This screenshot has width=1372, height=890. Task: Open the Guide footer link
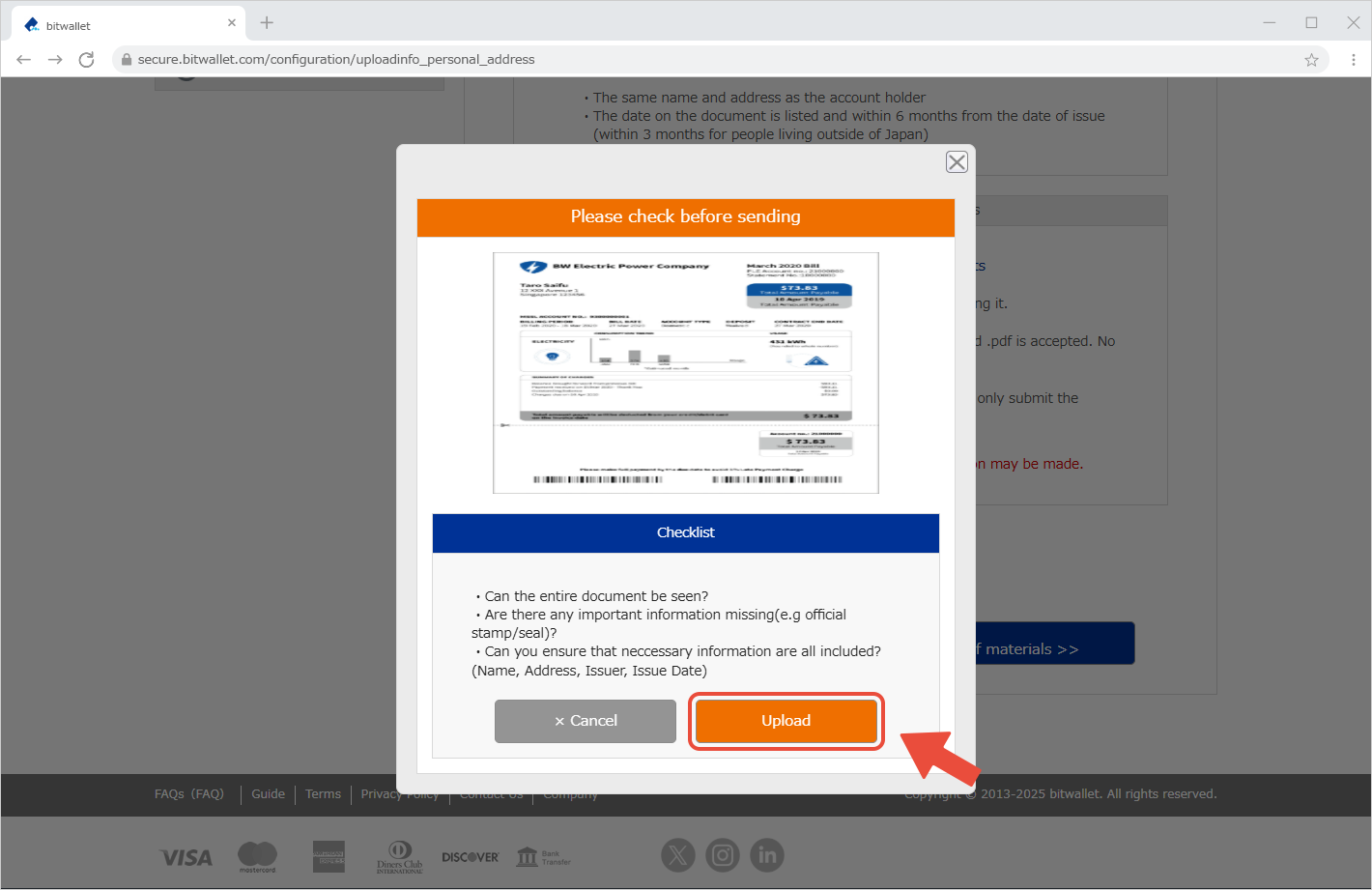pos(268,794)
